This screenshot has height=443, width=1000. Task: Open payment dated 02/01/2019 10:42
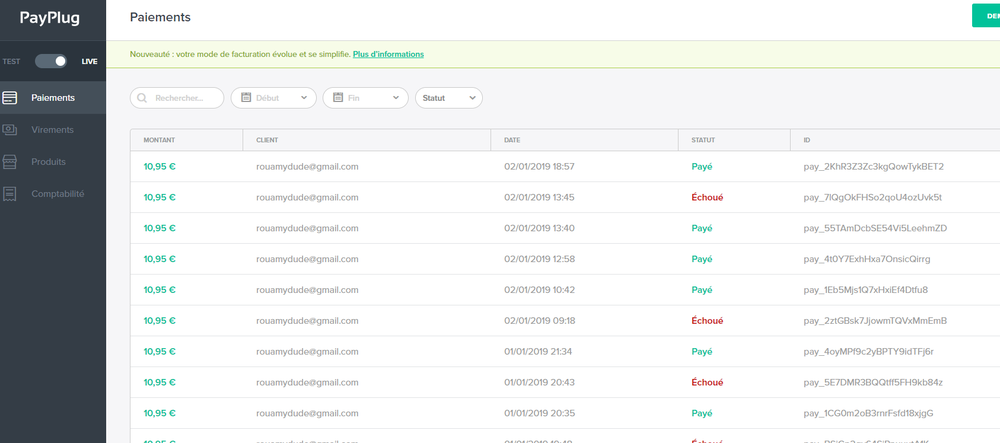click(x=565, y=289)
